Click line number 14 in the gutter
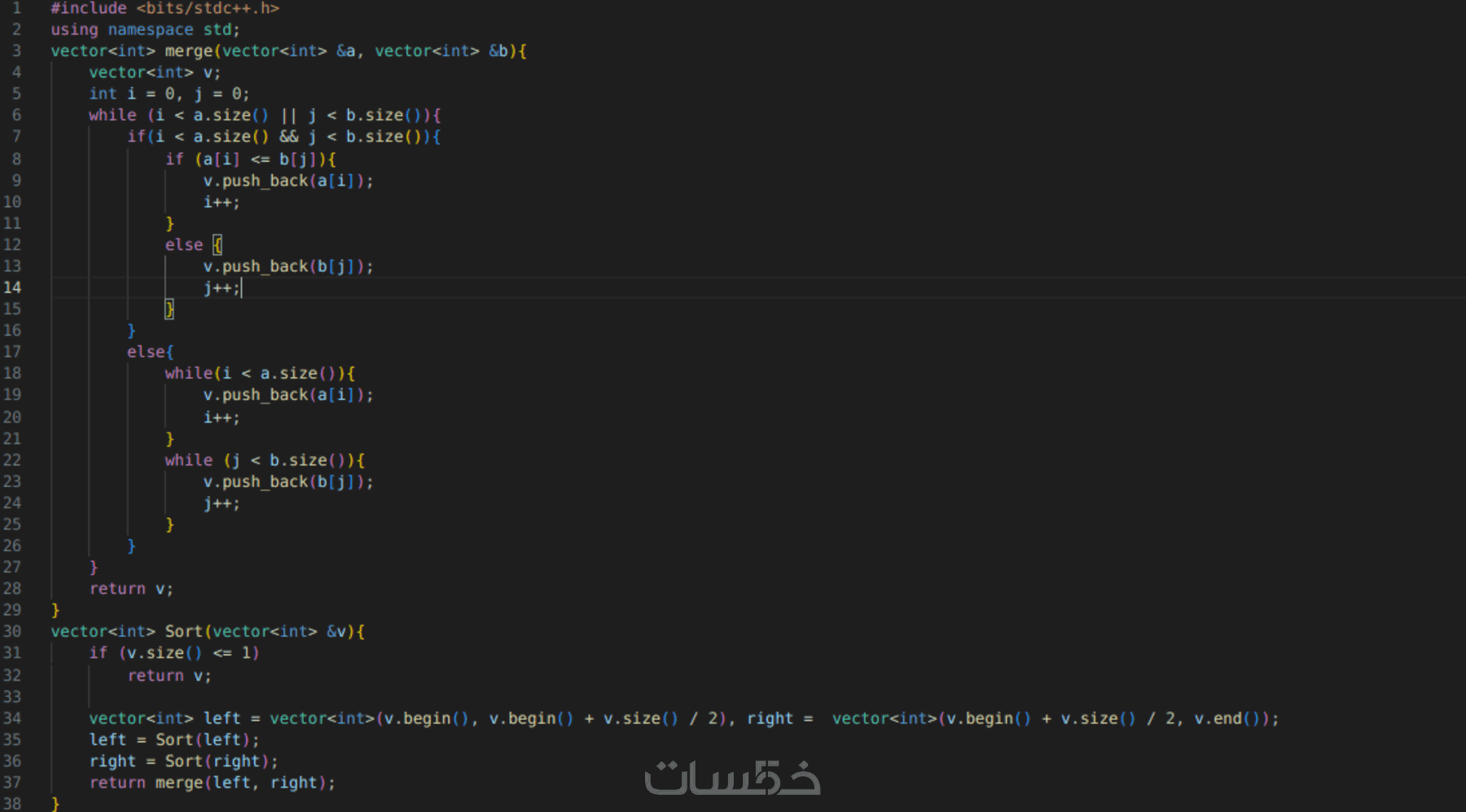 [x=13, y=287]
